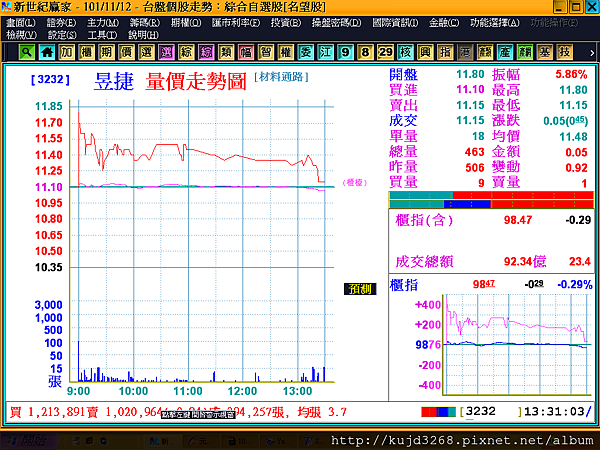Click the 櫃指(含) index row
Viewport: 600px width, 450px height.
tap(493, 220)
